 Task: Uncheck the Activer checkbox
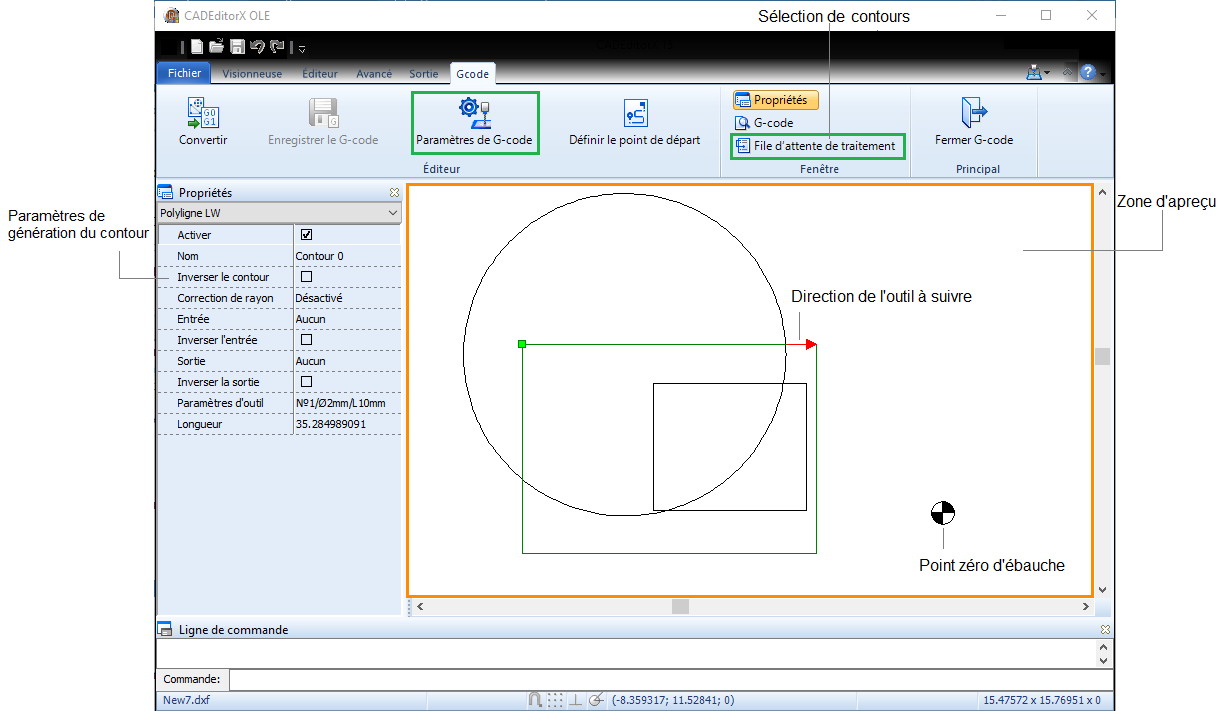307,235
